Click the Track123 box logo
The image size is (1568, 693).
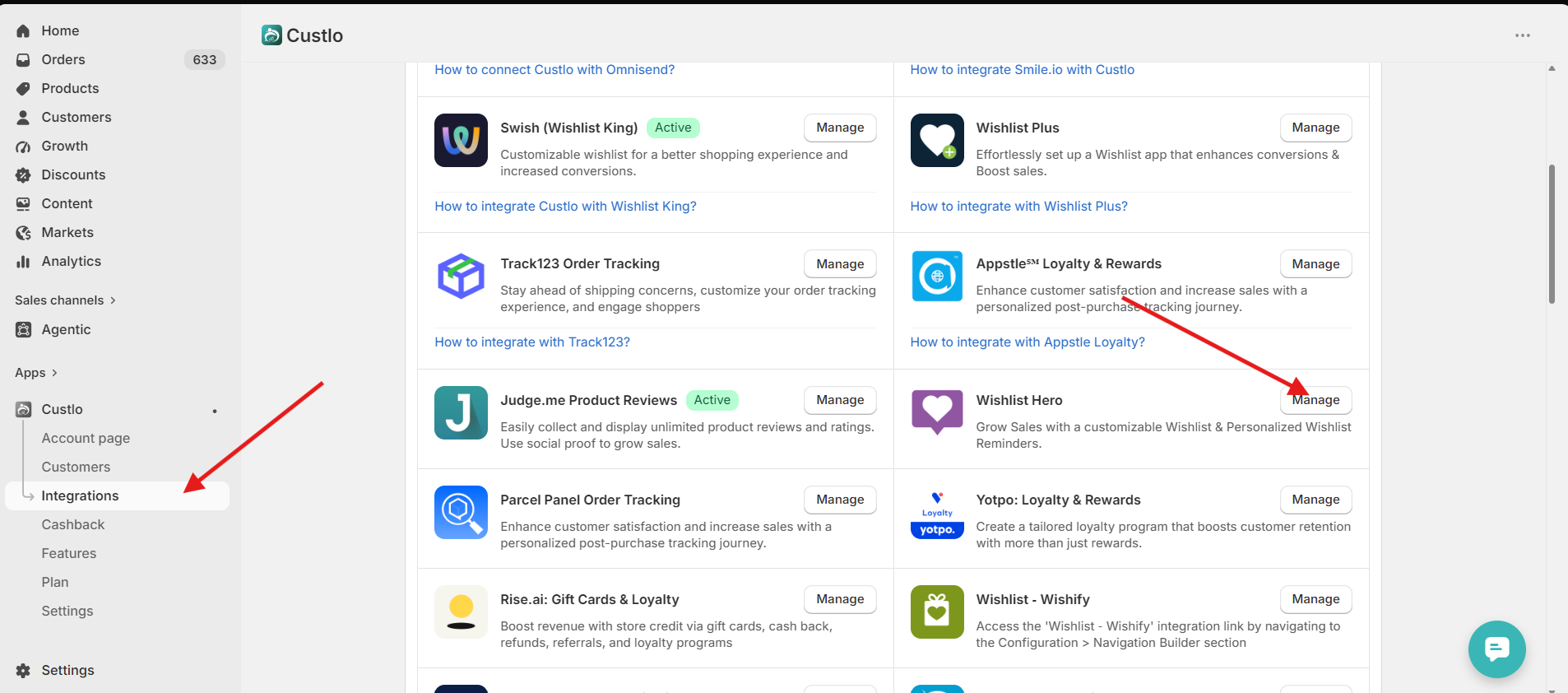pos(461,276)
